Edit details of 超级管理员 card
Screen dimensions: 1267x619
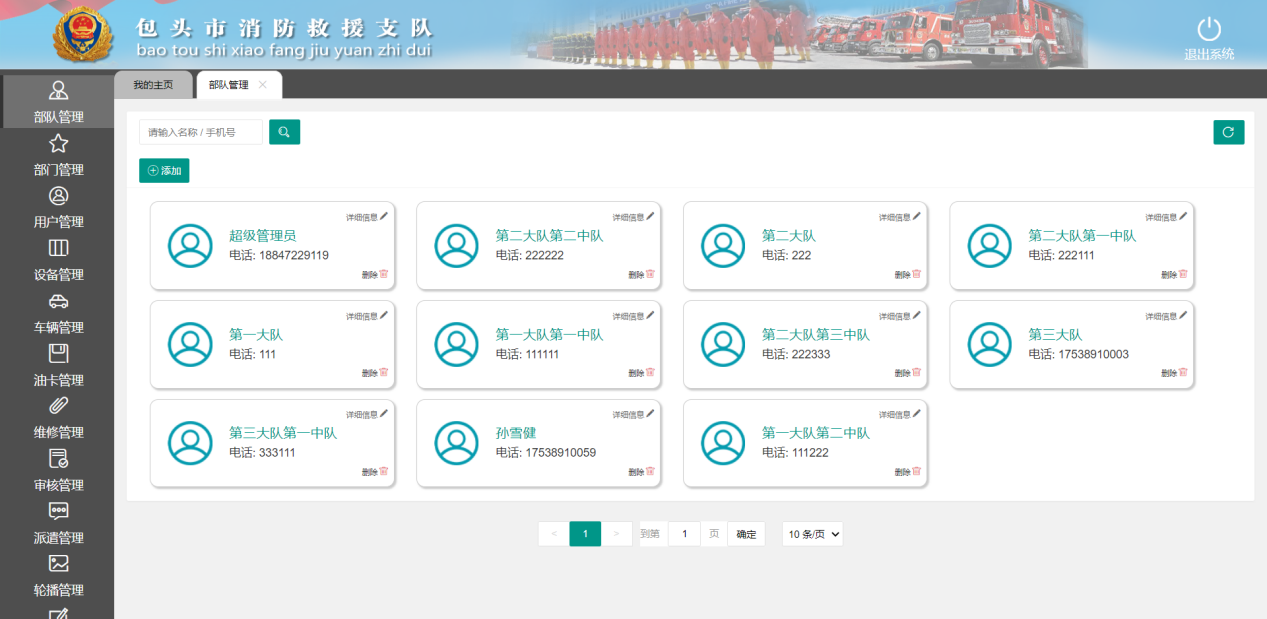367,217
